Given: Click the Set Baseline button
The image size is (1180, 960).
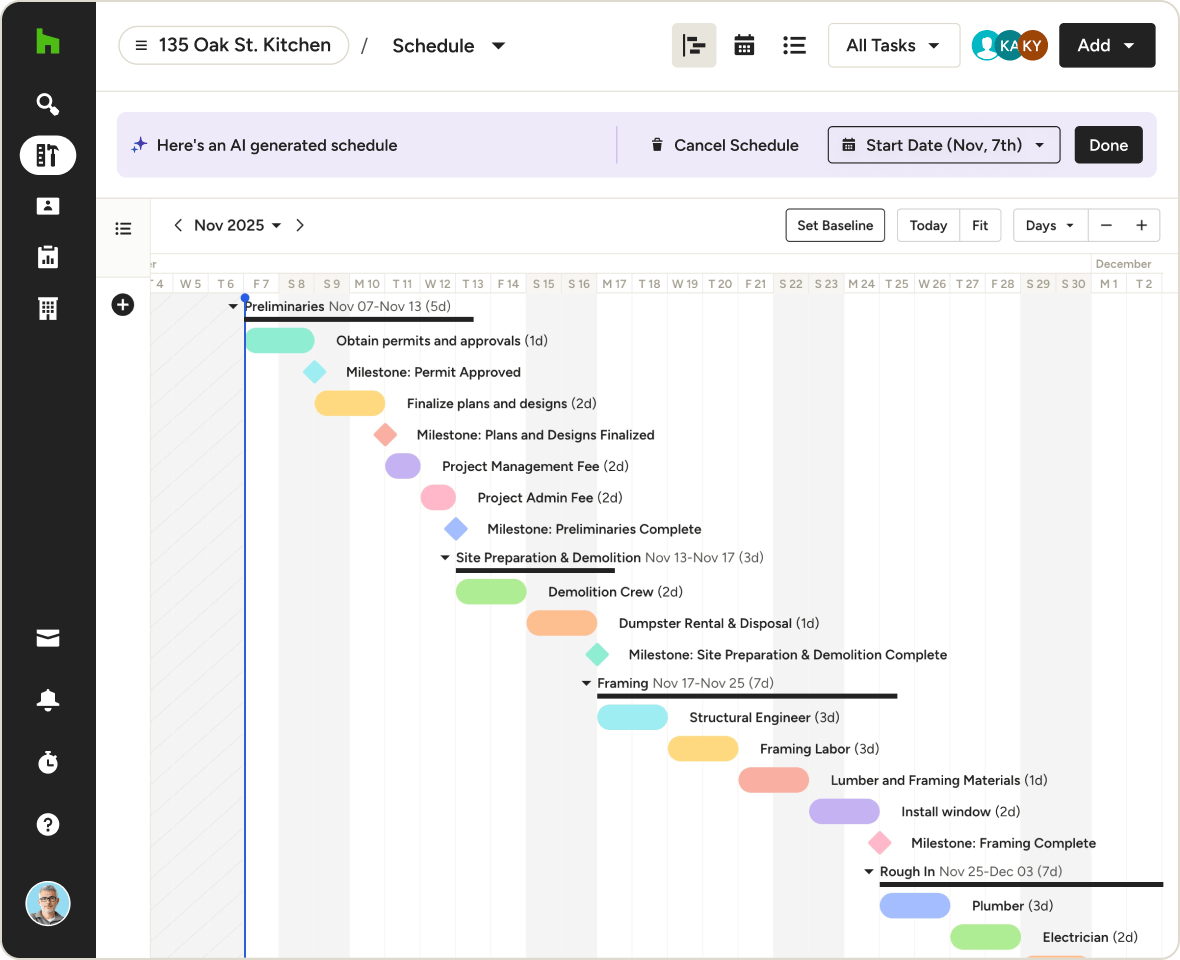Looking at the screenshot, I should point(835,225).
